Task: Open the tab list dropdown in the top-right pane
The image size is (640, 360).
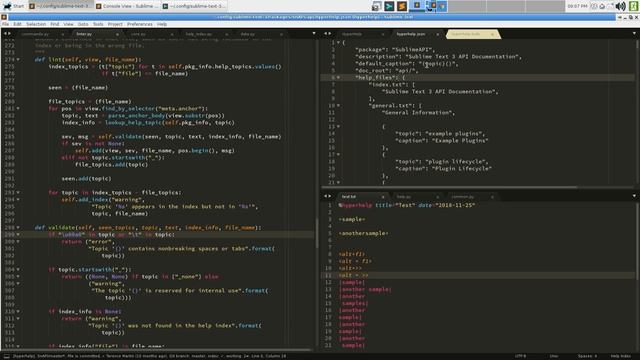Action: tap(634, 33)
